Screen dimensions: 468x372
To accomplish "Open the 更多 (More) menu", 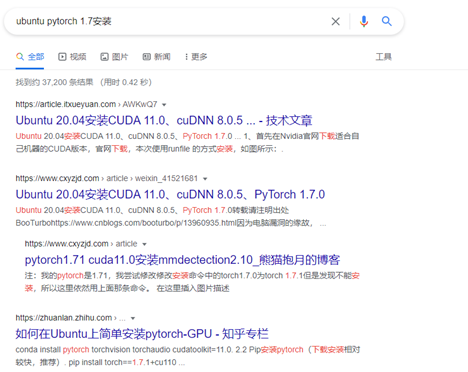I will (x=196, y=57).
